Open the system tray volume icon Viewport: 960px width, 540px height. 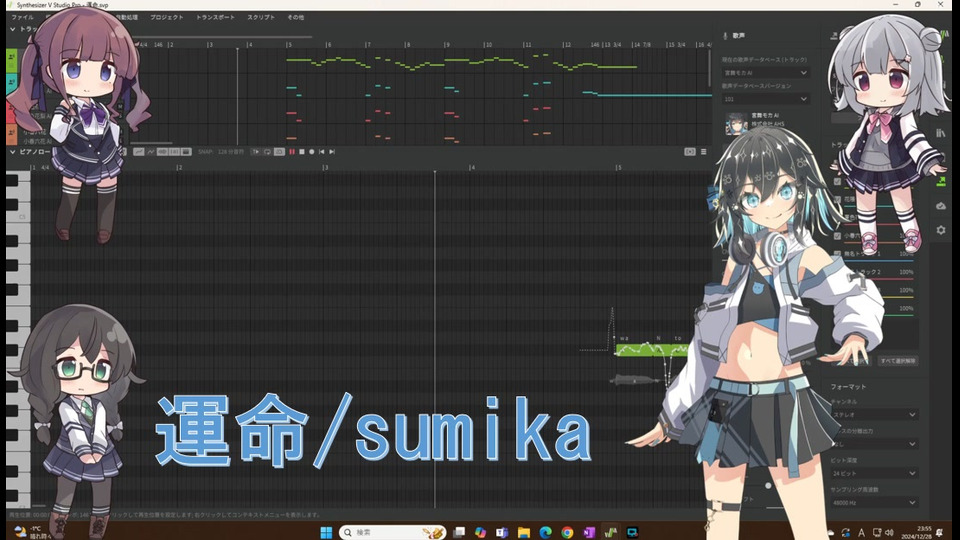coord(890,532)
